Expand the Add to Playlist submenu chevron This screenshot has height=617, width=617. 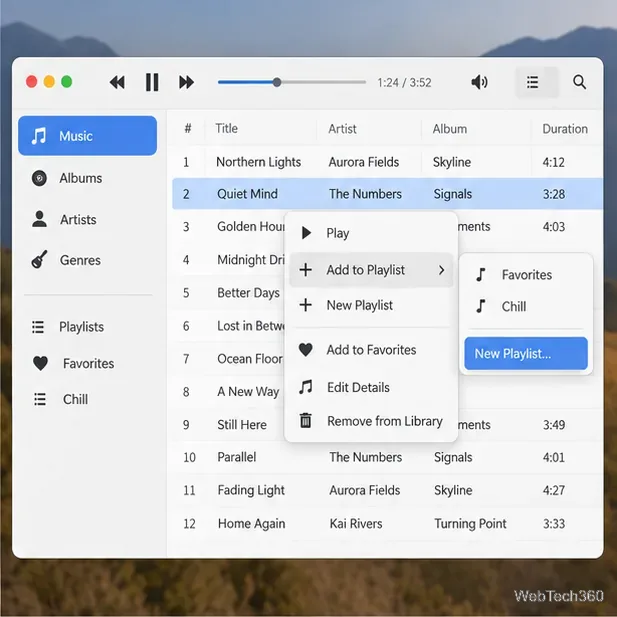point(442,270)
